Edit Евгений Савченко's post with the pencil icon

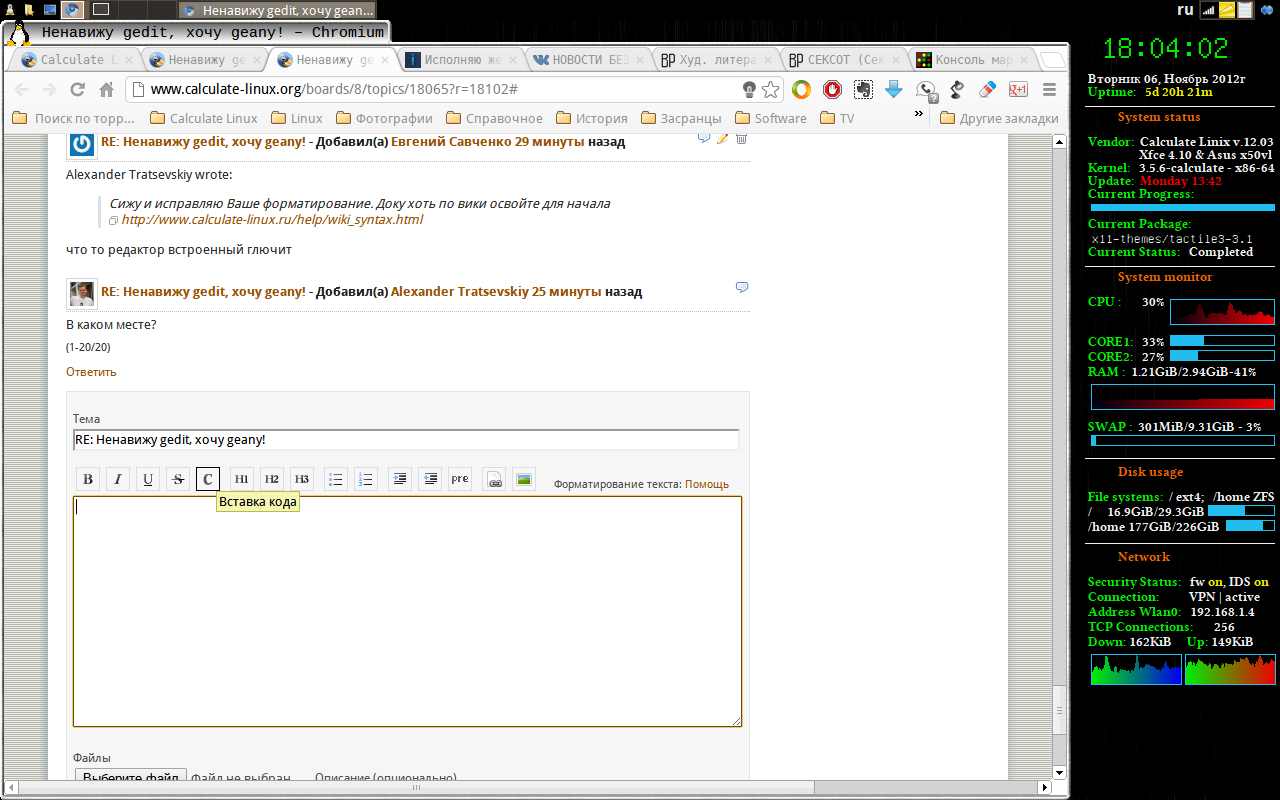pyautogui.click(x=723, y=137)
